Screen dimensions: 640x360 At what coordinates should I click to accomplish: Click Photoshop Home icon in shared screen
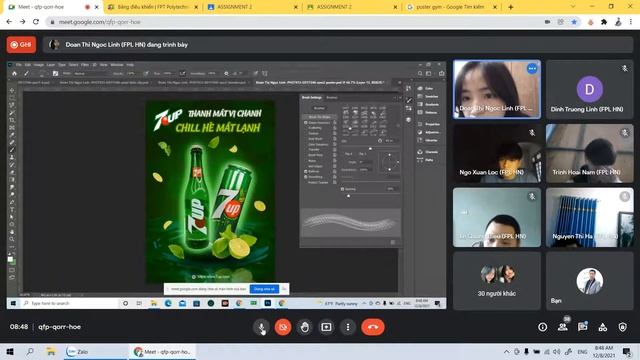[x=14, y=73]
